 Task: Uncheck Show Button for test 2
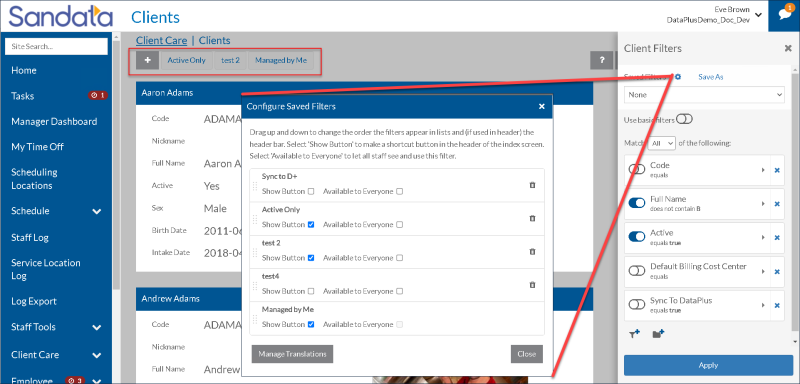311,258
